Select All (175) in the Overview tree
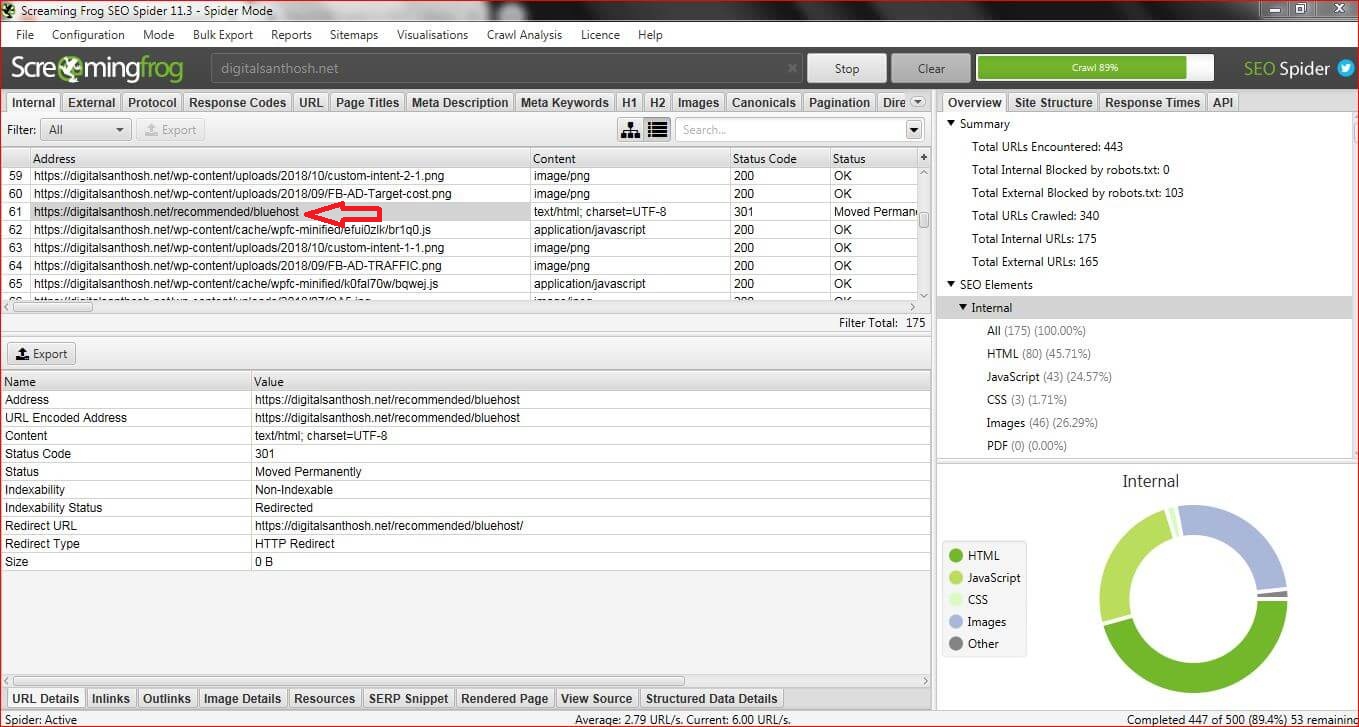 1036,331
